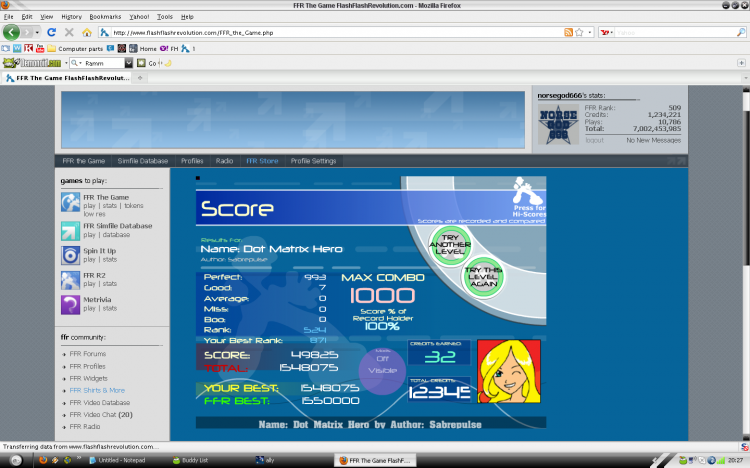Click the FFR Simfile Database arrow icon

coord(70,231)
